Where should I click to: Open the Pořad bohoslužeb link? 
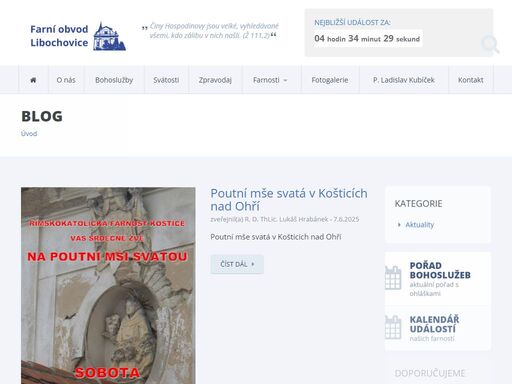tap(440, 270)
